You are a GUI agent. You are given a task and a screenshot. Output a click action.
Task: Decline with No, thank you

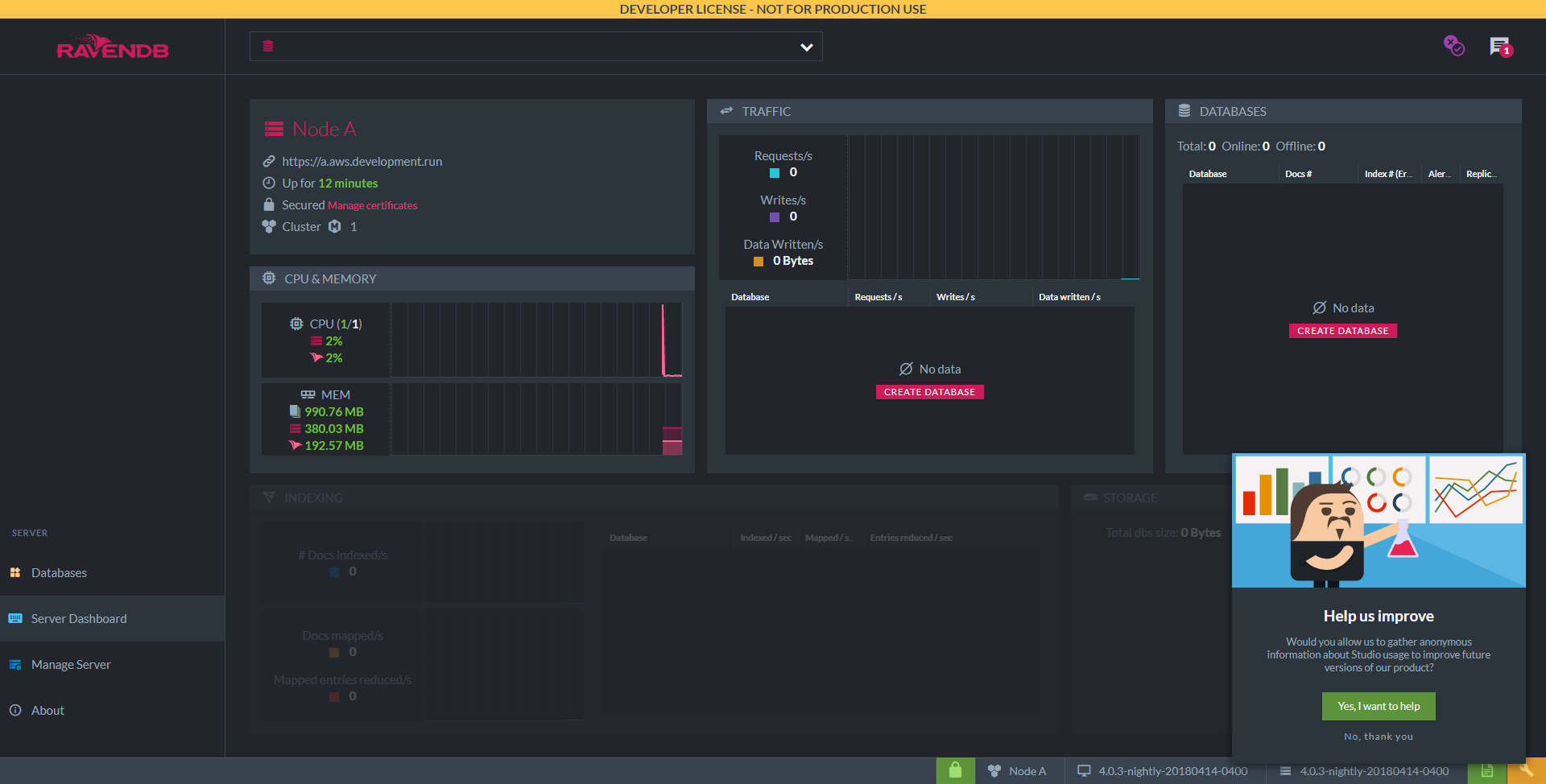pyautogui.click(x=1379, y=737)
